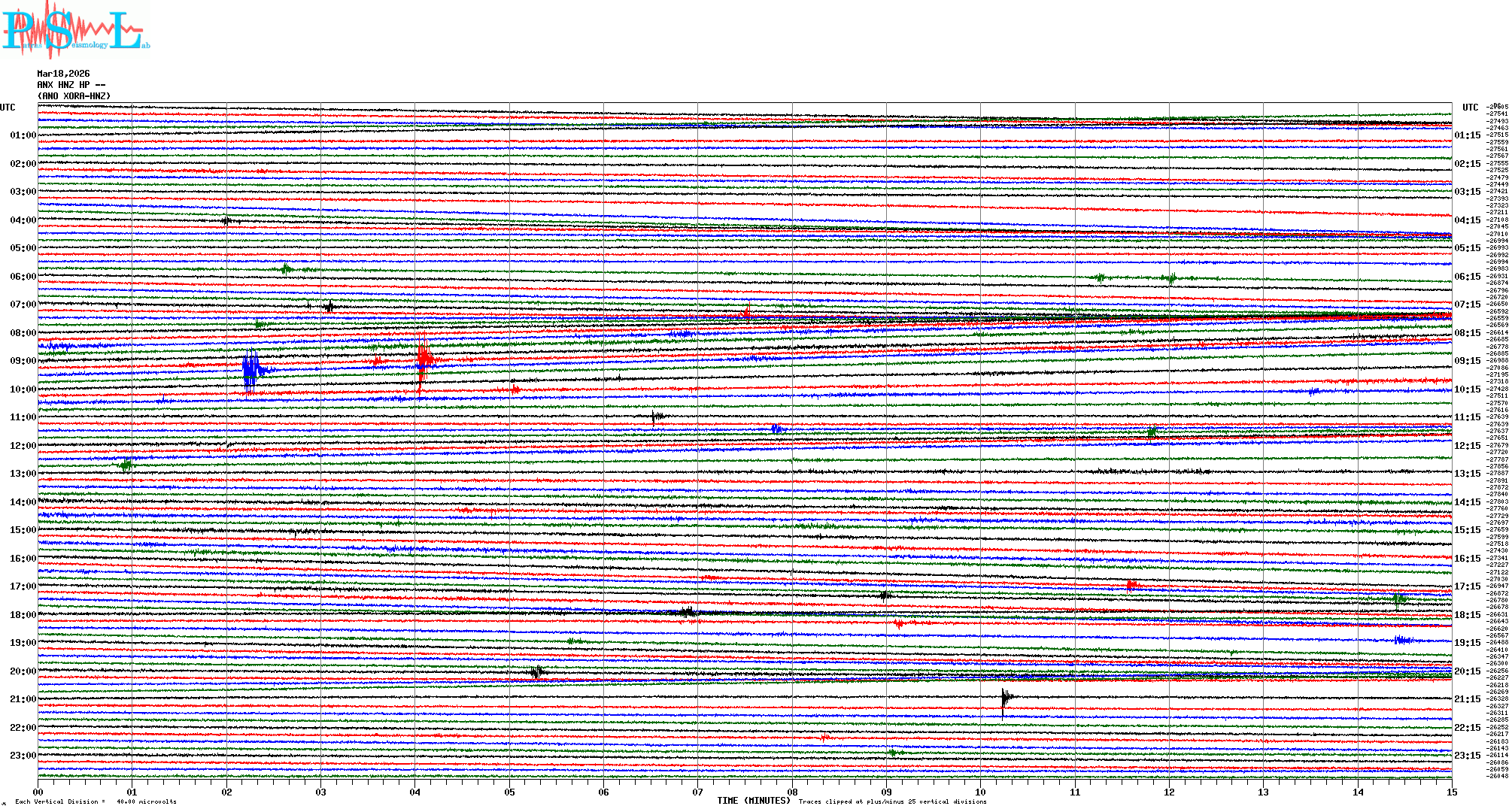
Task: Click the PSL seismology lab logo
Action: pyautogui.click(x=75, y=30)
